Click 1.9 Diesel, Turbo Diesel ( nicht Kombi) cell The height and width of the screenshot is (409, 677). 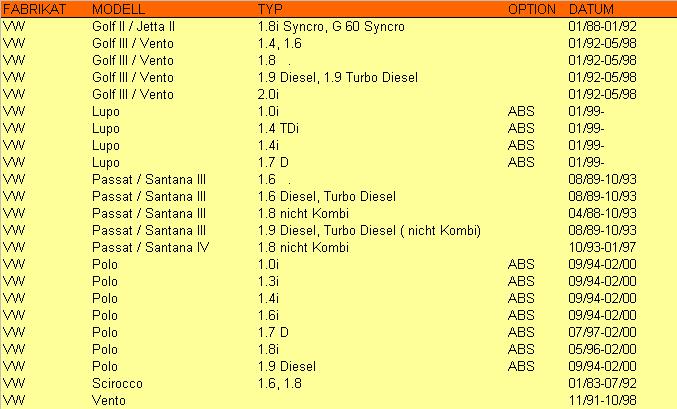369,230
